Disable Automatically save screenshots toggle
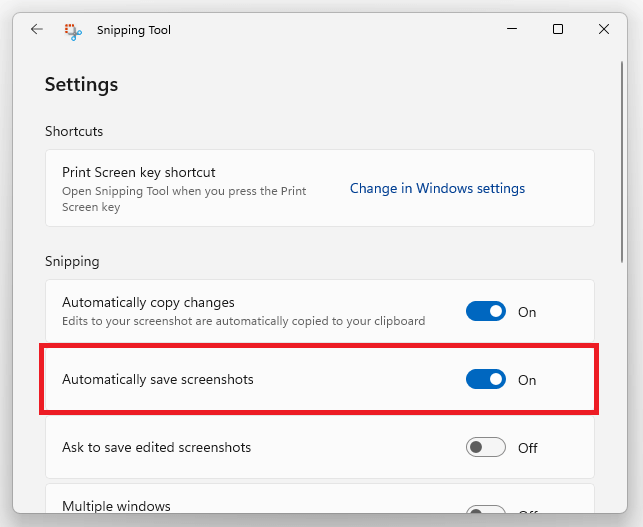643x527 pixels. pyautogui.click(x=486, y=379)
